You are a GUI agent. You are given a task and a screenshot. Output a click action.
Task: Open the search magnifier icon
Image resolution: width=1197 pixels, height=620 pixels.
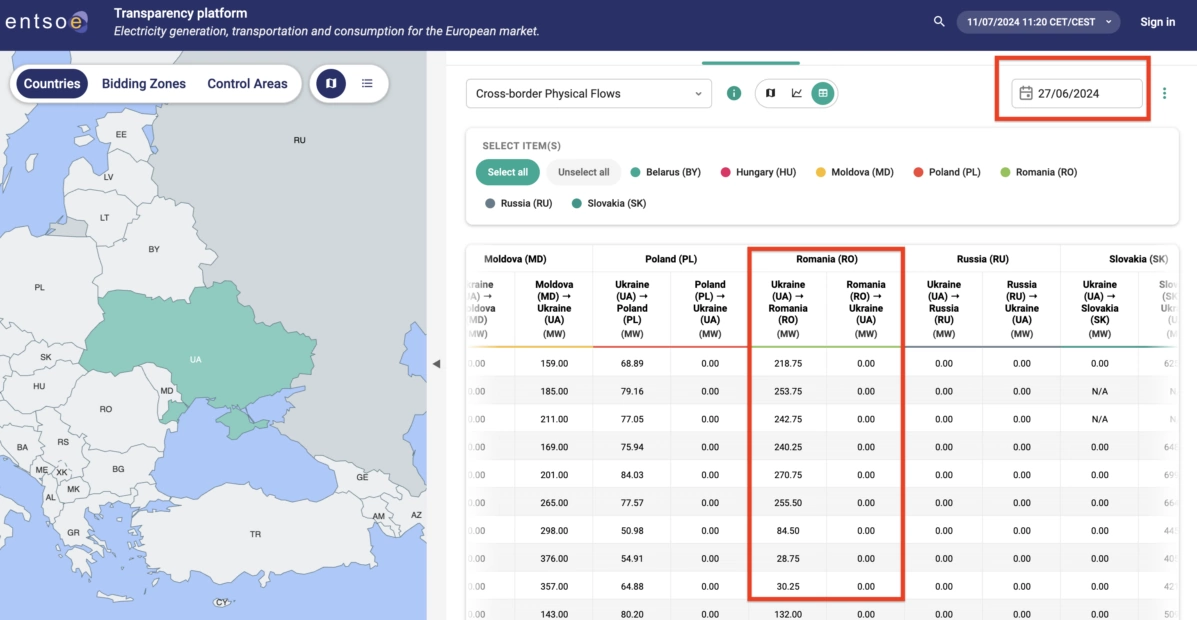point(939,21)
